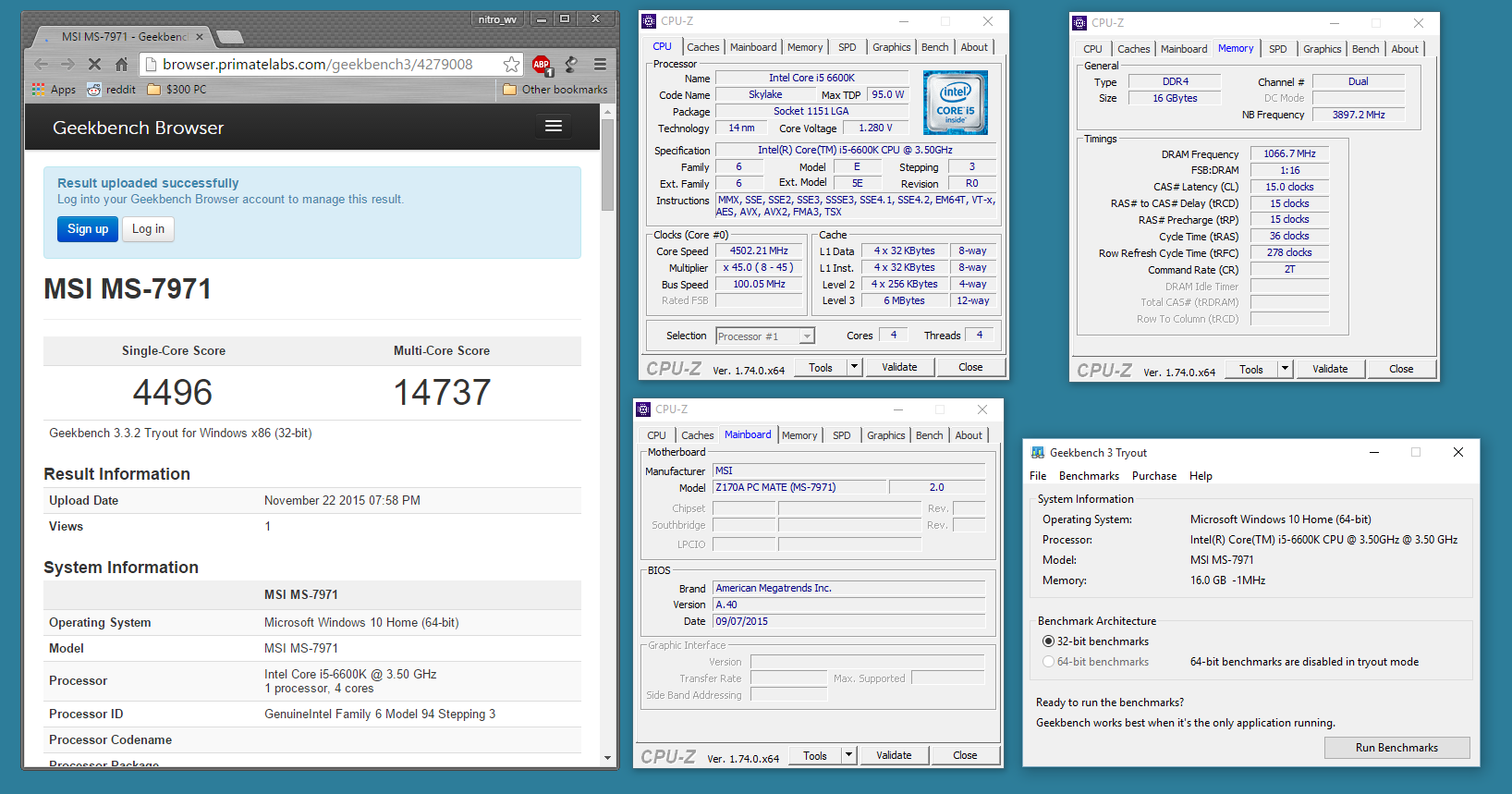This screenshot has width=1512, height=794.
Task: Open the Benchmarks menu in Geekbench 3
Action: pyautogui.click(x=1089, y=476)
